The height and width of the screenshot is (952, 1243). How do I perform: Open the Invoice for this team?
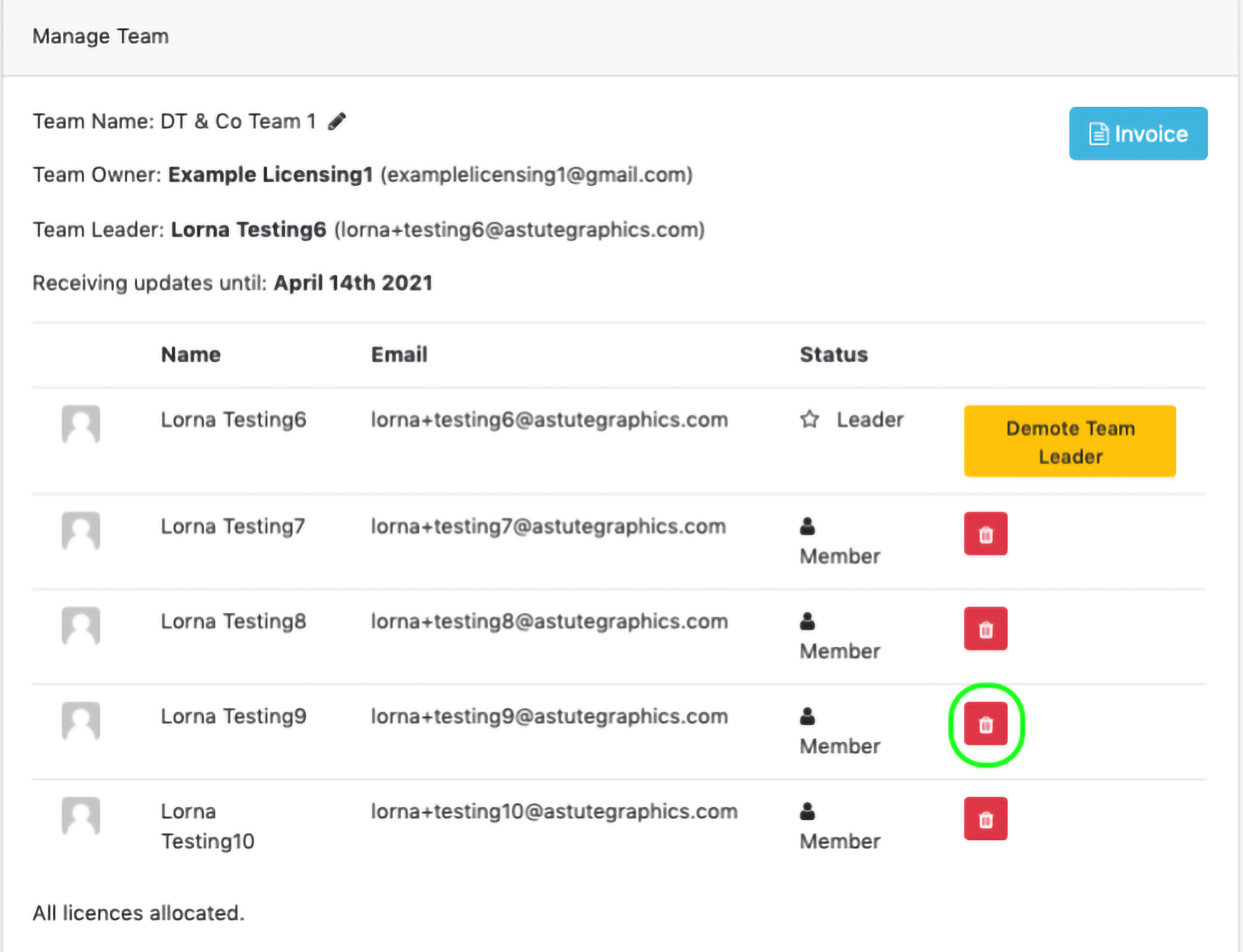[x=1138, y=134]
